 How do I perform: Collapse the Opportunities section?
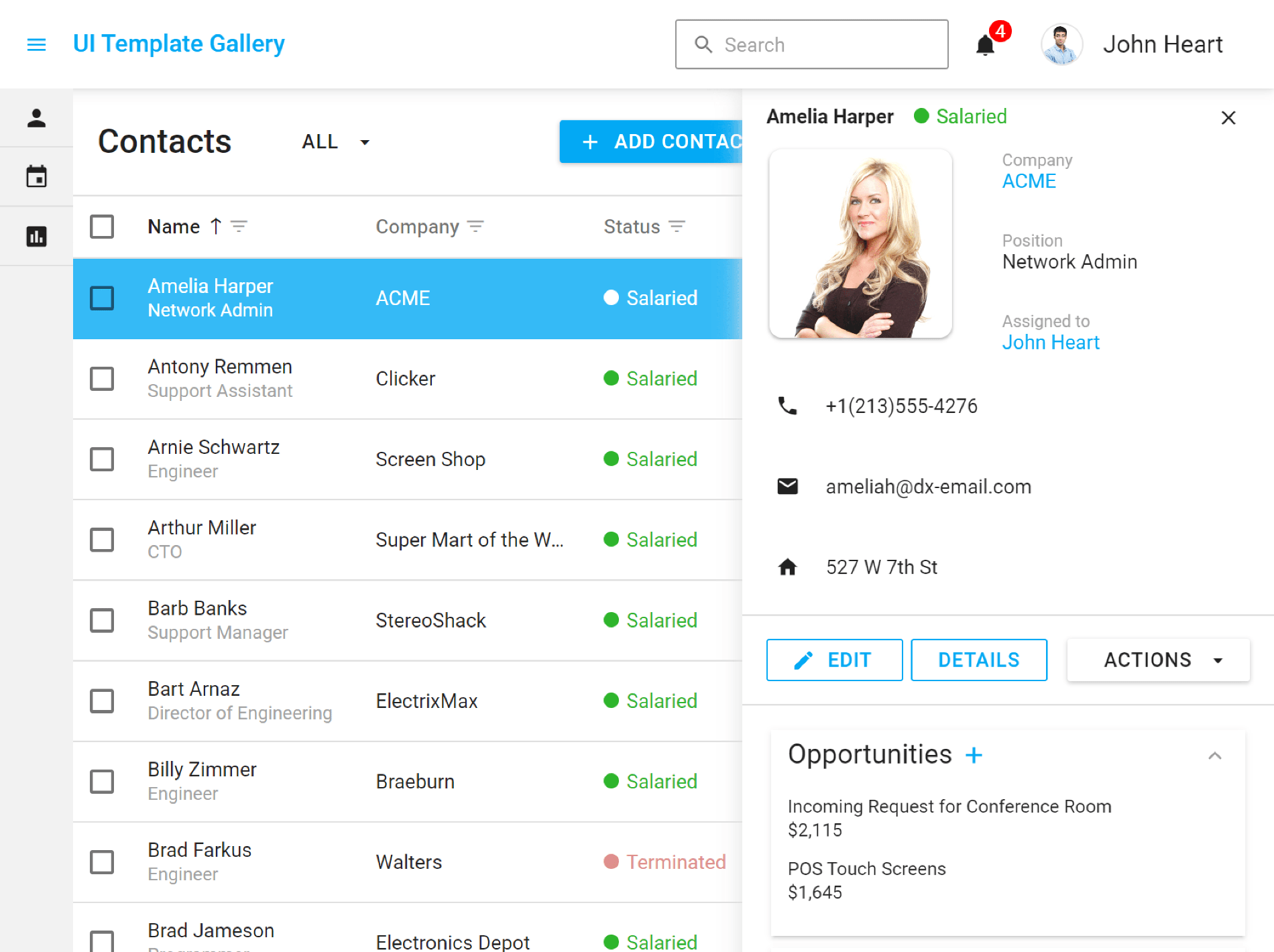point(1214,756)
